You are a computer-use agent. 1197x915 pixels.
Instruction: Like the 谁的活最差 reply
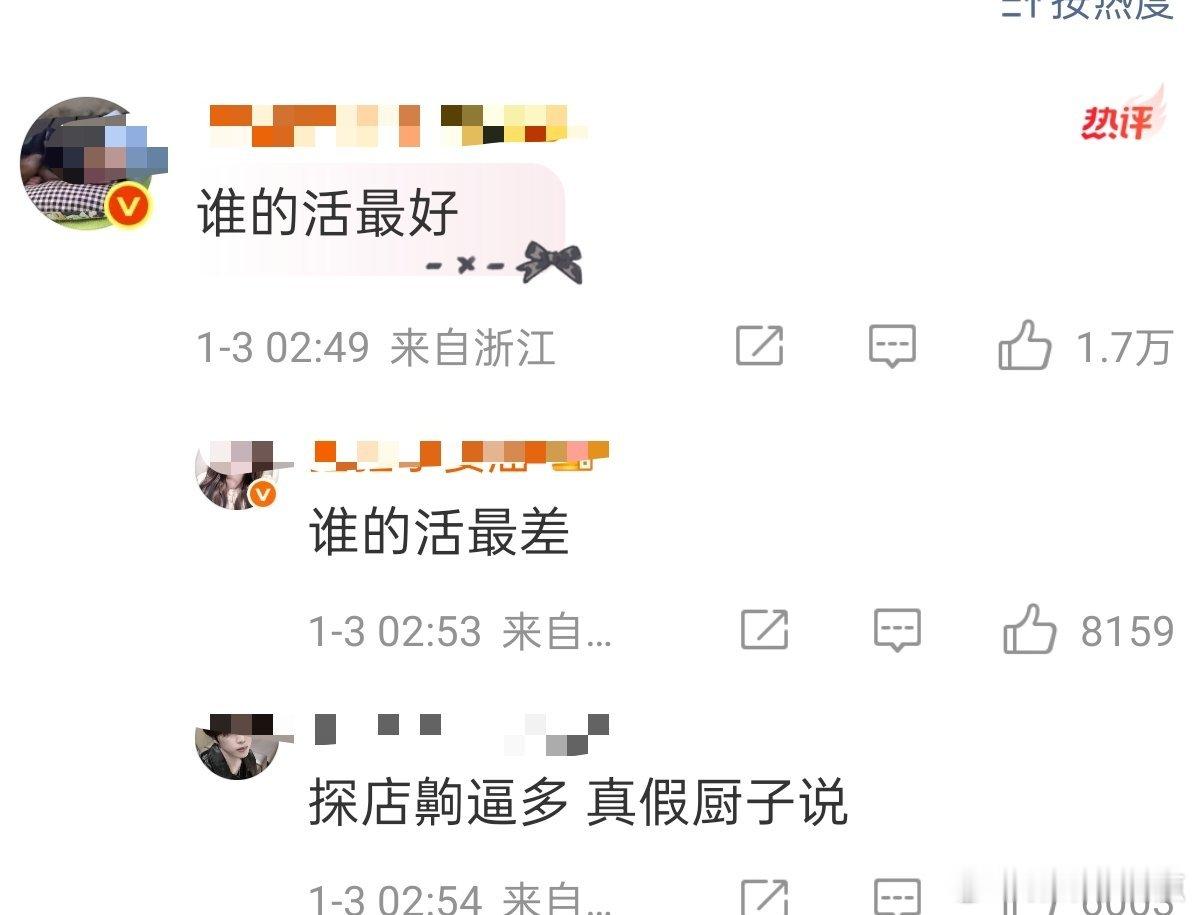[x=1030, y=630]
